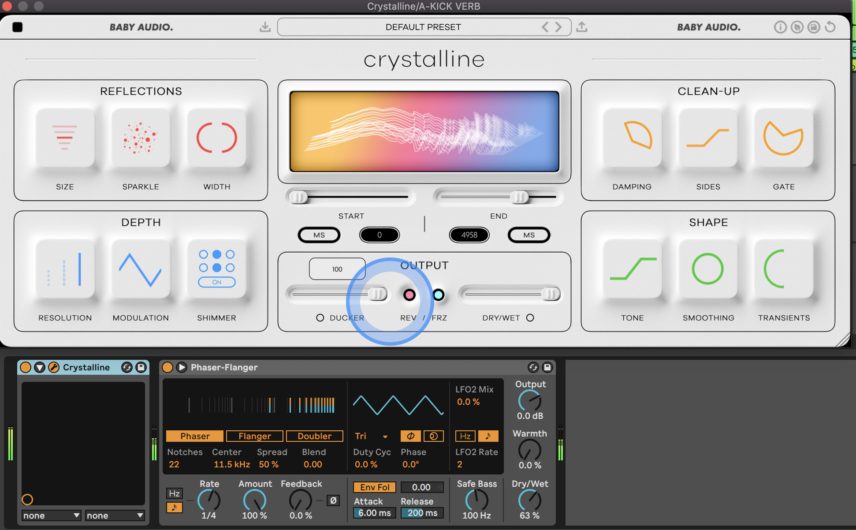
Task: Click the LFO2 Hz button
Action: click(465, 436)
